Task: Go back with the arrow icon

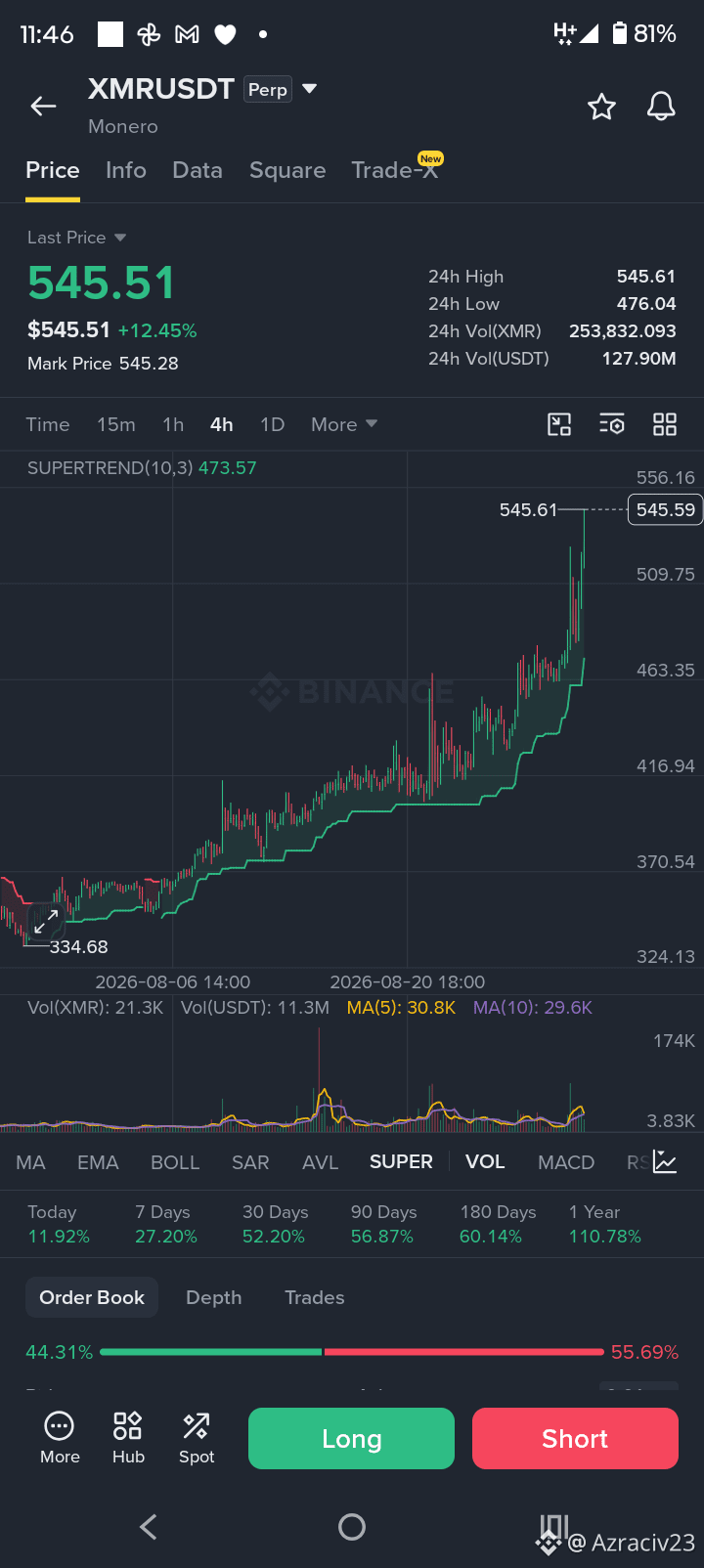Action: coord(43,107)
